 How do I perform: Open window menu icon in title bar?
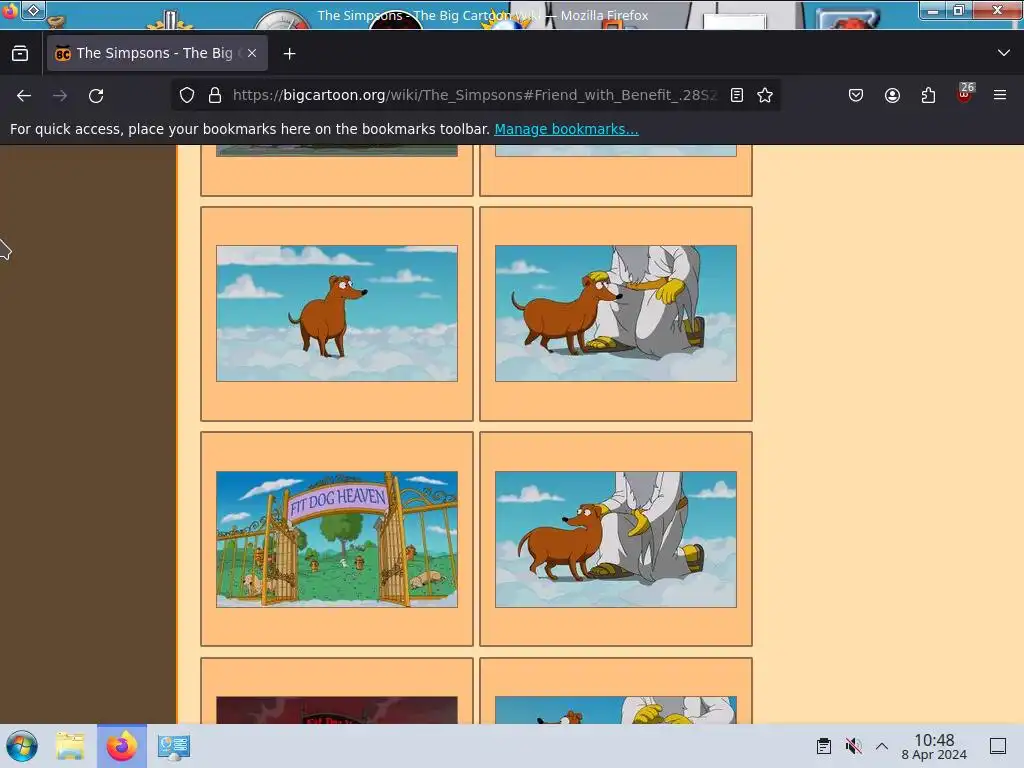(8, 10)
